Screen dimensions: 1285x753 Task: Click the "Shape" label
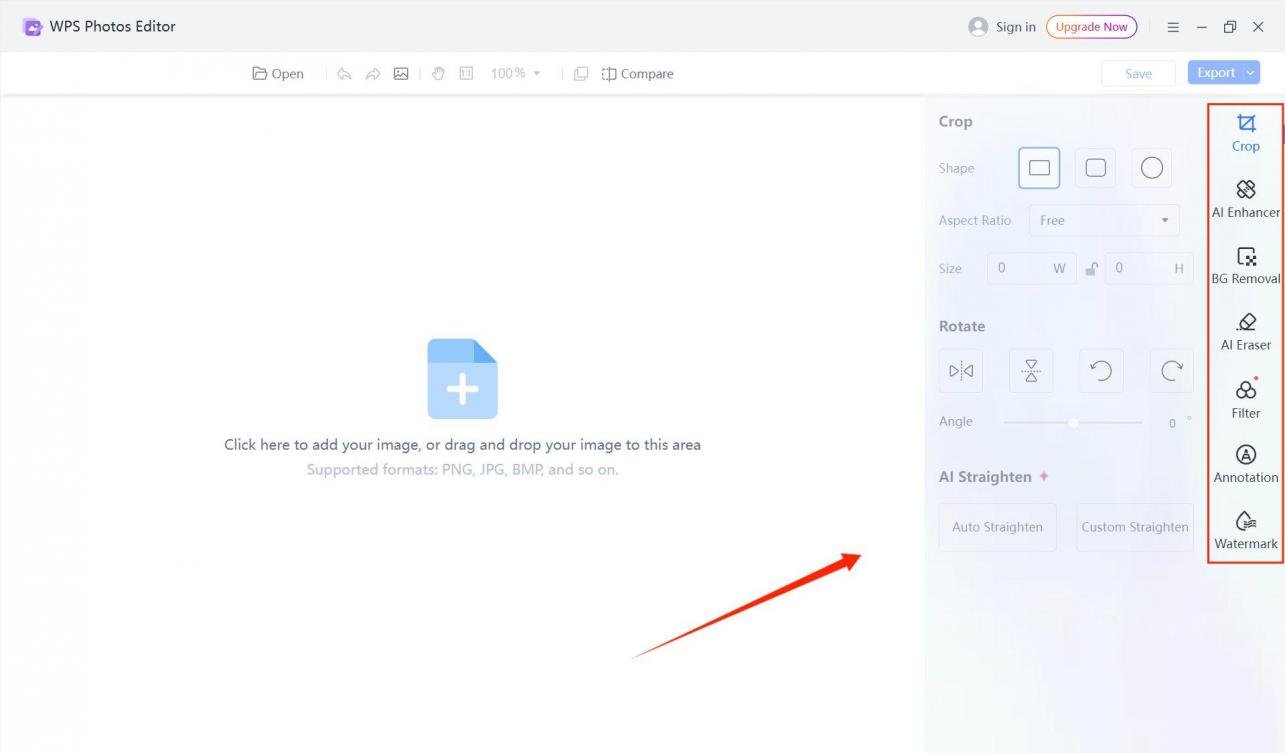[956, 168]
